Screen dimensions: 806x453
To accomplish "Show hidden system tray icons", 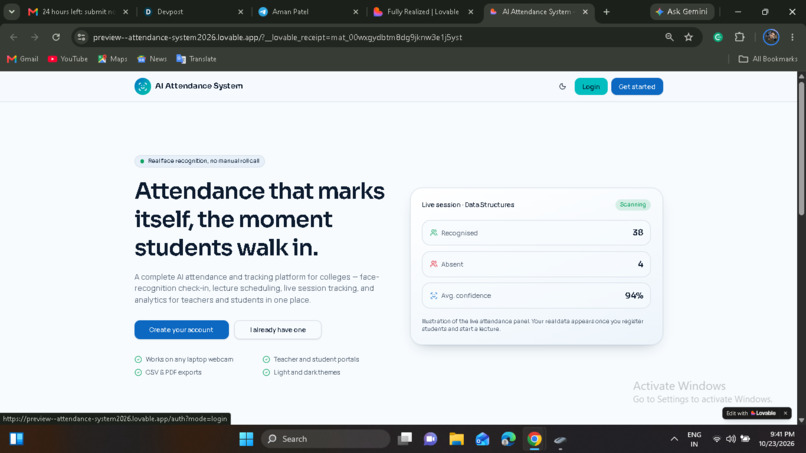I will [x=674, y=439].
